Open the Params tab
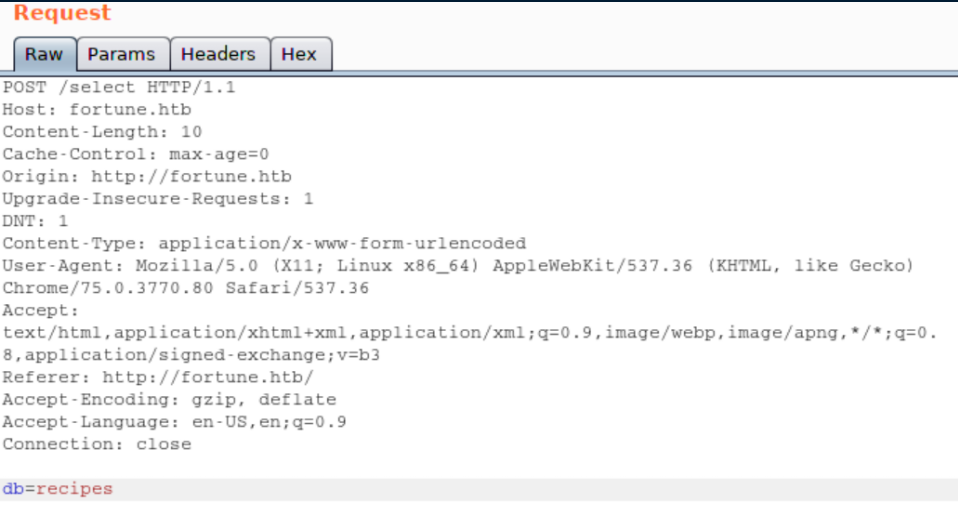 pyautogui.click(x=121, y=54)
